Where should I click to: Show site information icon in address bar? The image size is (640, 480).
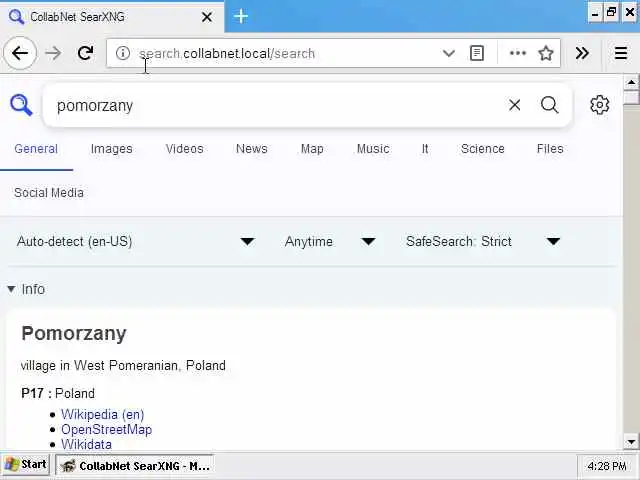[122, 53]
